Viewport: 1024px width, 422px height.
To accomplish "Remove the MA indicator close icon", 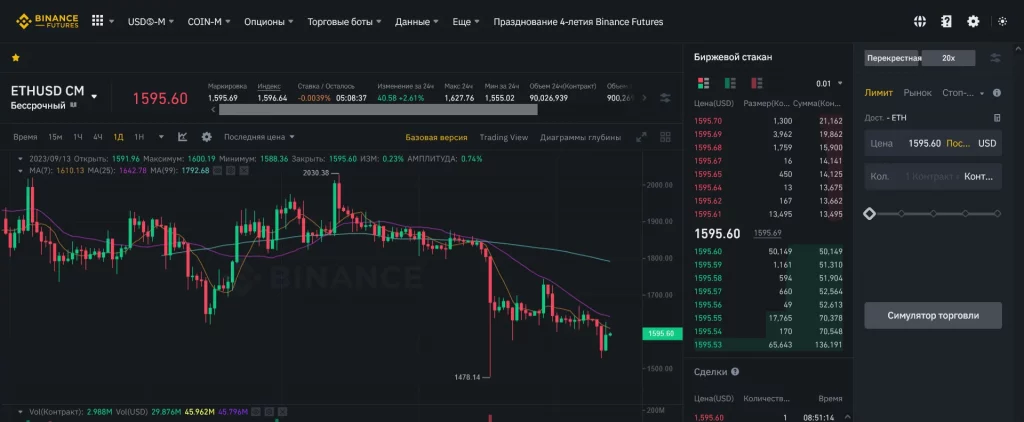I will click(244, 170).
